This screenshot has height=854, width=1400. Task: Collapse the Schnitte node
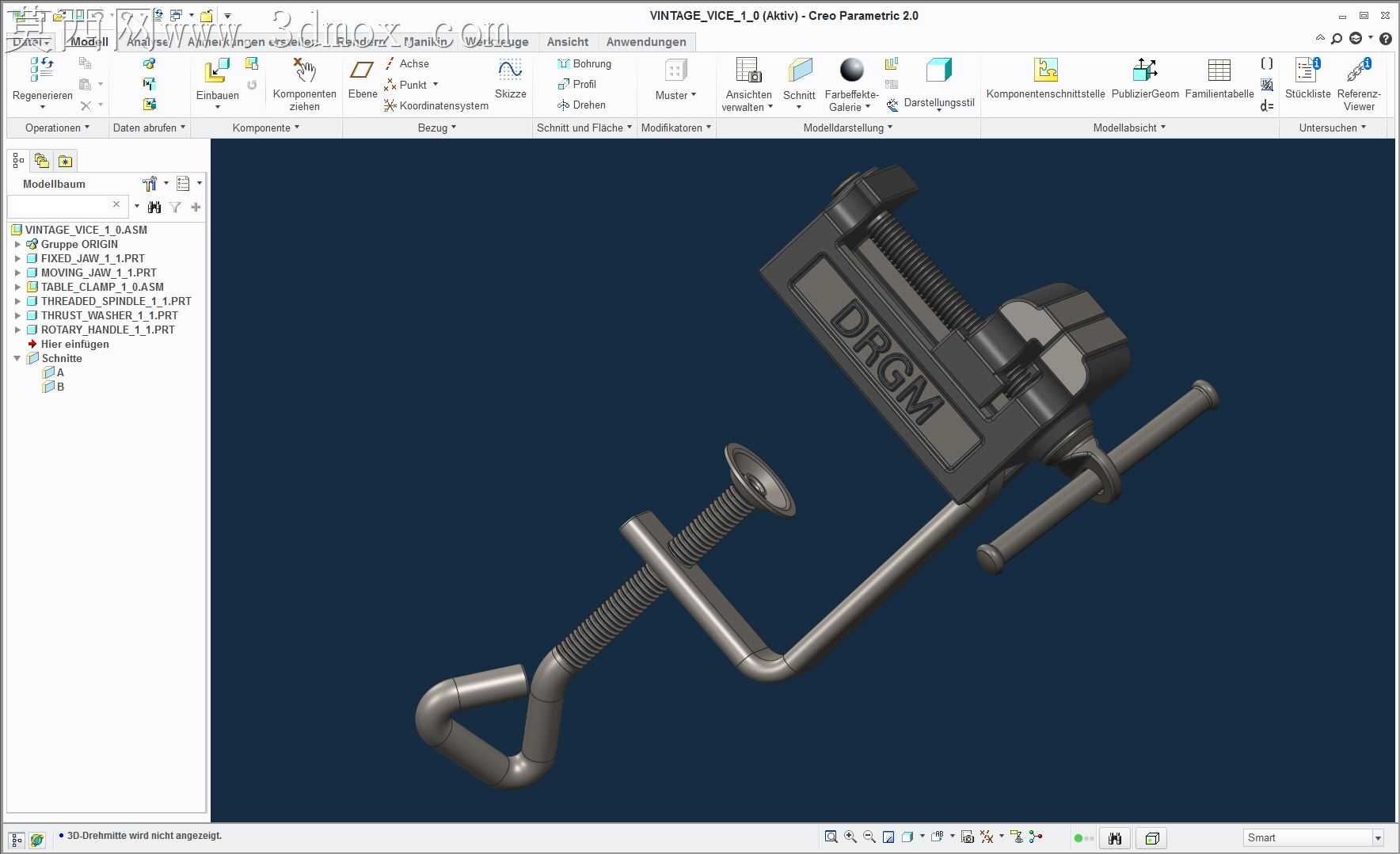17,358
